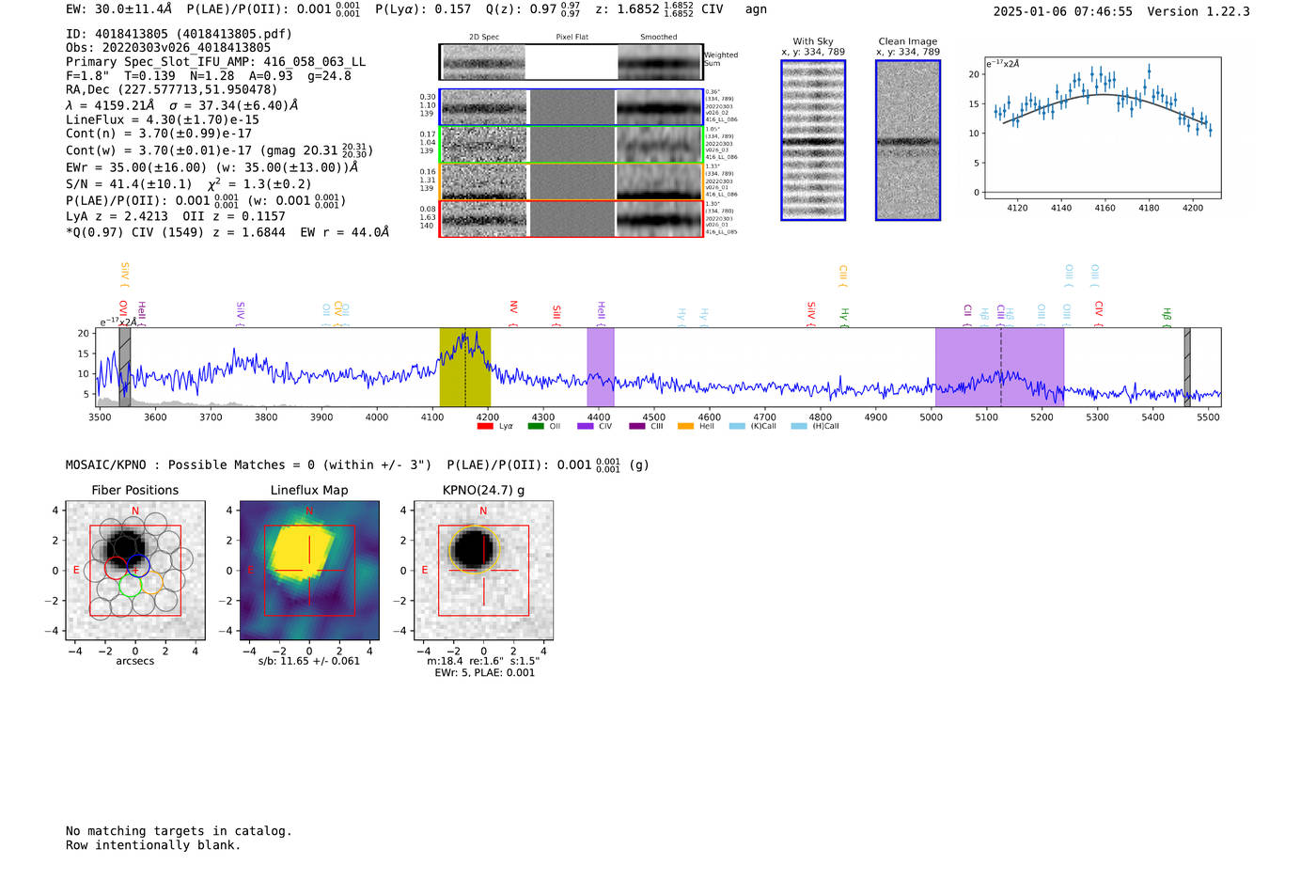Open the Clean Image thumbnail
This screenshot has height=896, width=1316.
[x=908, y=140]
